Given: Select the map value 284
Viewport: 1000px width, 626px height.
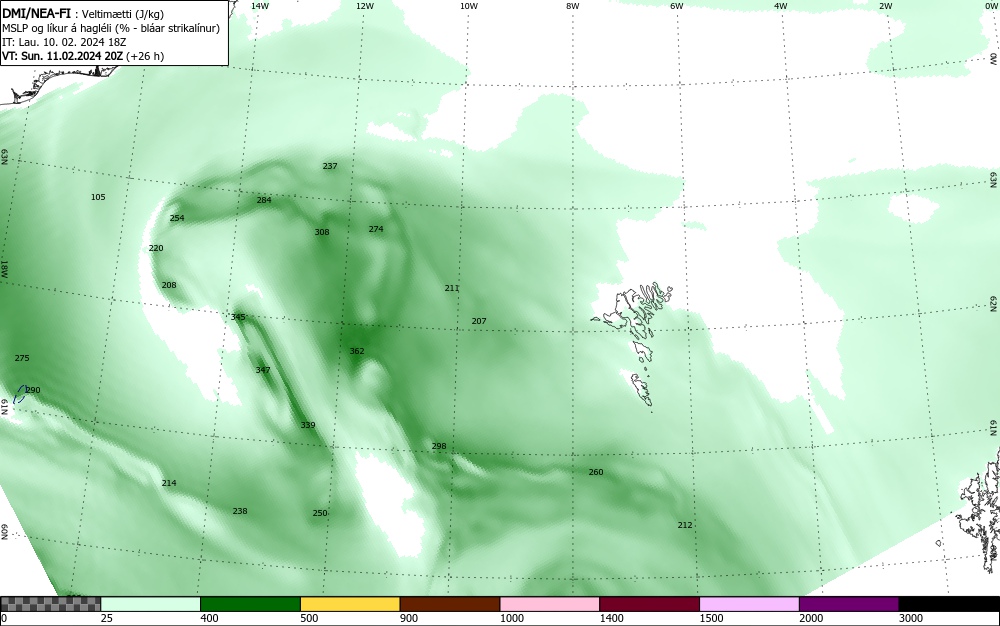Looking at the screenshot, I should point(264,200).
